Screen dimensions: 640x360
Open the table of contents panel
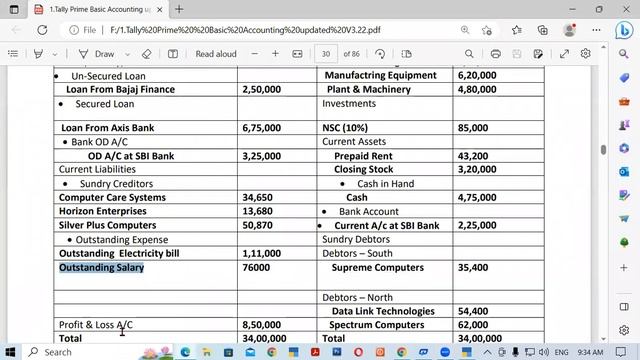13,54
